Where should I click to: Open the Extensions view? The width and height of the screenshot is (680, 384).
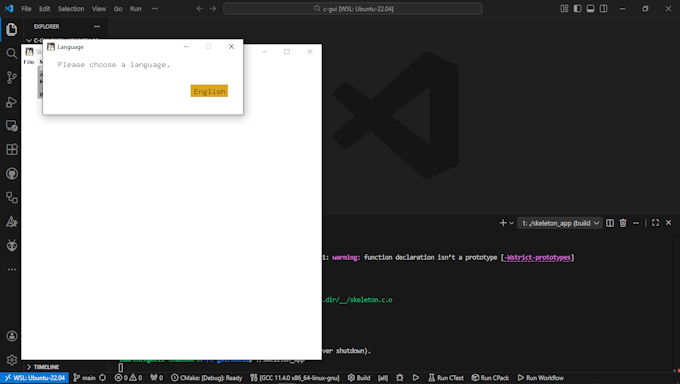coord(12,150)
